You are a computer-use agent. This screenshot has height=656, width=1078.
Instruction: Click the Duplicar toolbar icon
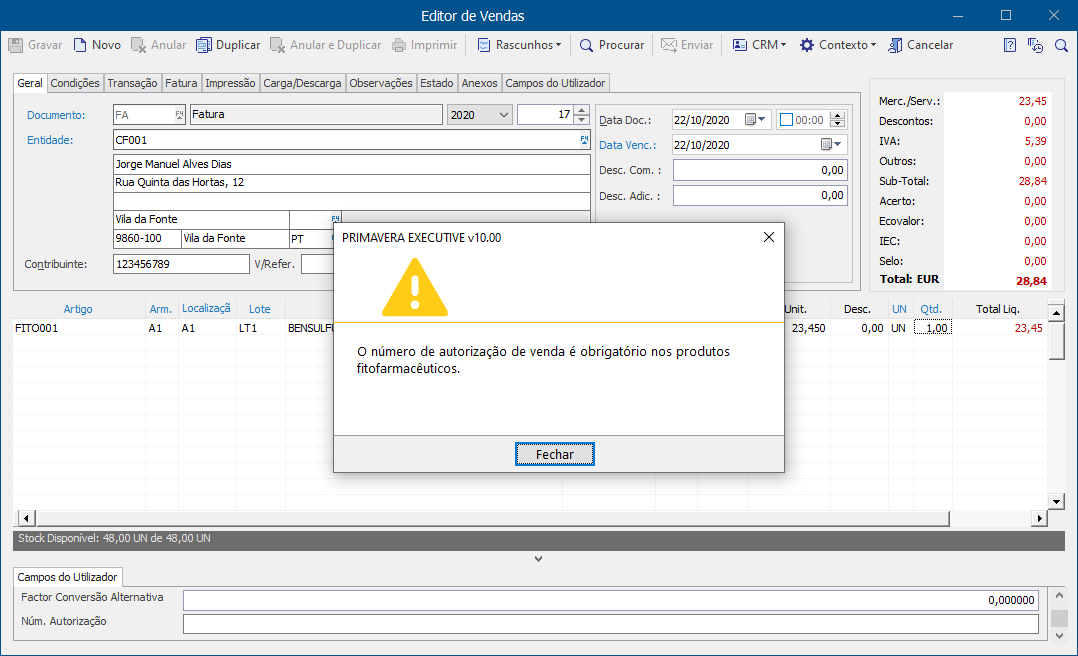click(x=204, y=45)
